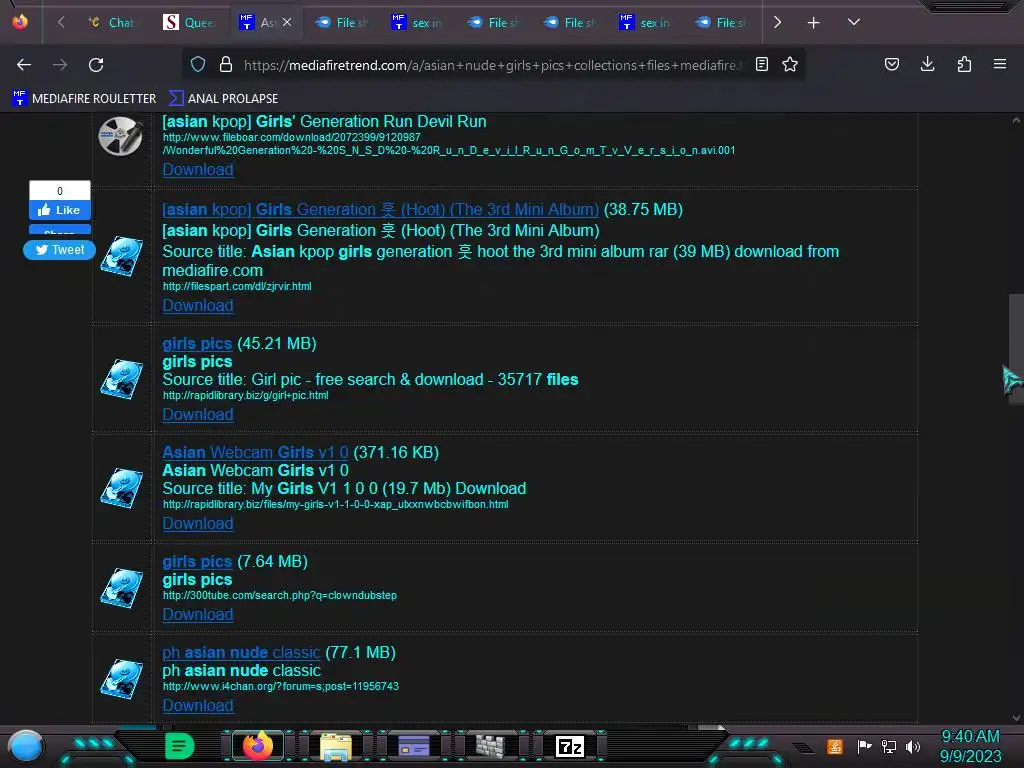Bookmark this page with the star icon
The image size is (1024, 768).
click(790, 65)
